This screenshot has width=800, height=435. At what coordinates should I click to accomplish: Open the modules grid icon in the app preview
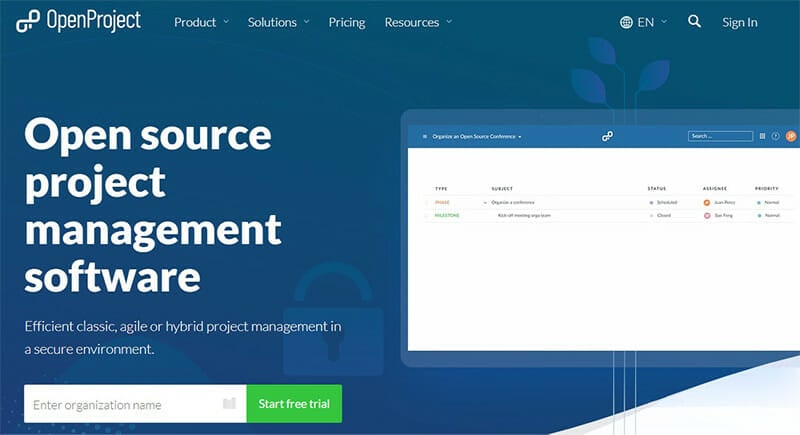762,136
